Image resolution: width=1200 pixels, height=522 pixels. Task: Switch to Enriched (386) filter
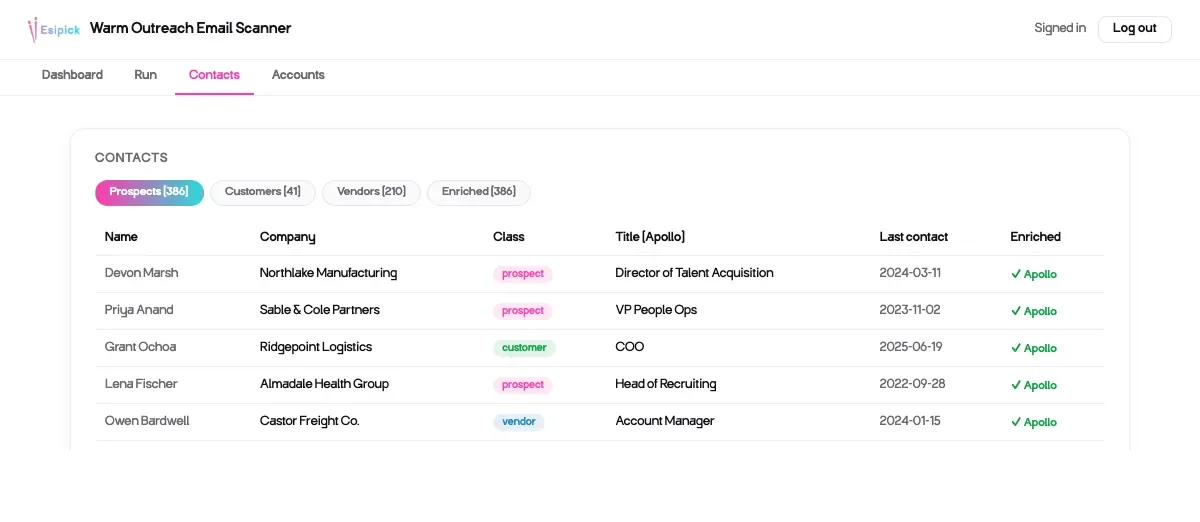(479, 192)
